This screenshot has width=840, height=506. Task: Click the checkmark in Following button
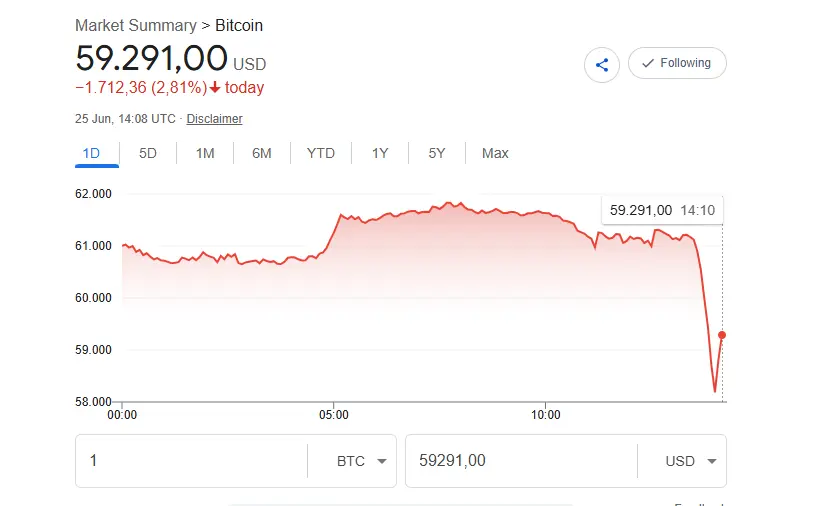[648, 63]
